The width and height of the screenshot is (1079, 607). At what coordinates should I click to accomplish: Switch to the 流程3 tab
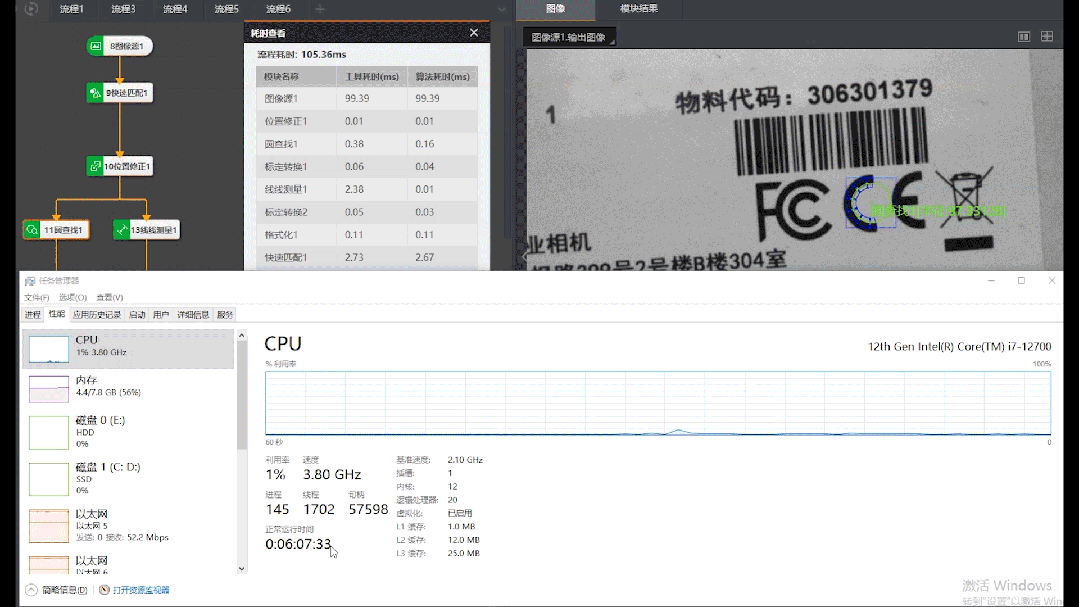tap(123, 9)
